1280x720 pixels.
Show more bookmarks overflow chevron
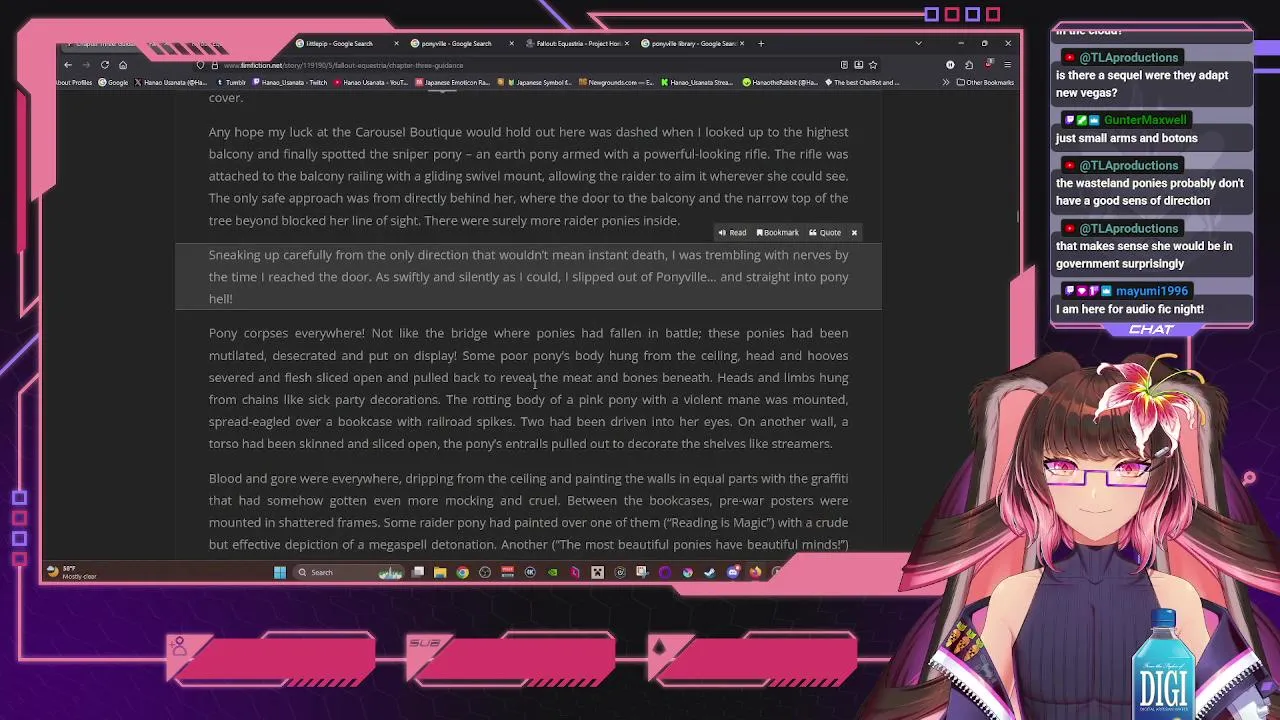pos(946,82)
